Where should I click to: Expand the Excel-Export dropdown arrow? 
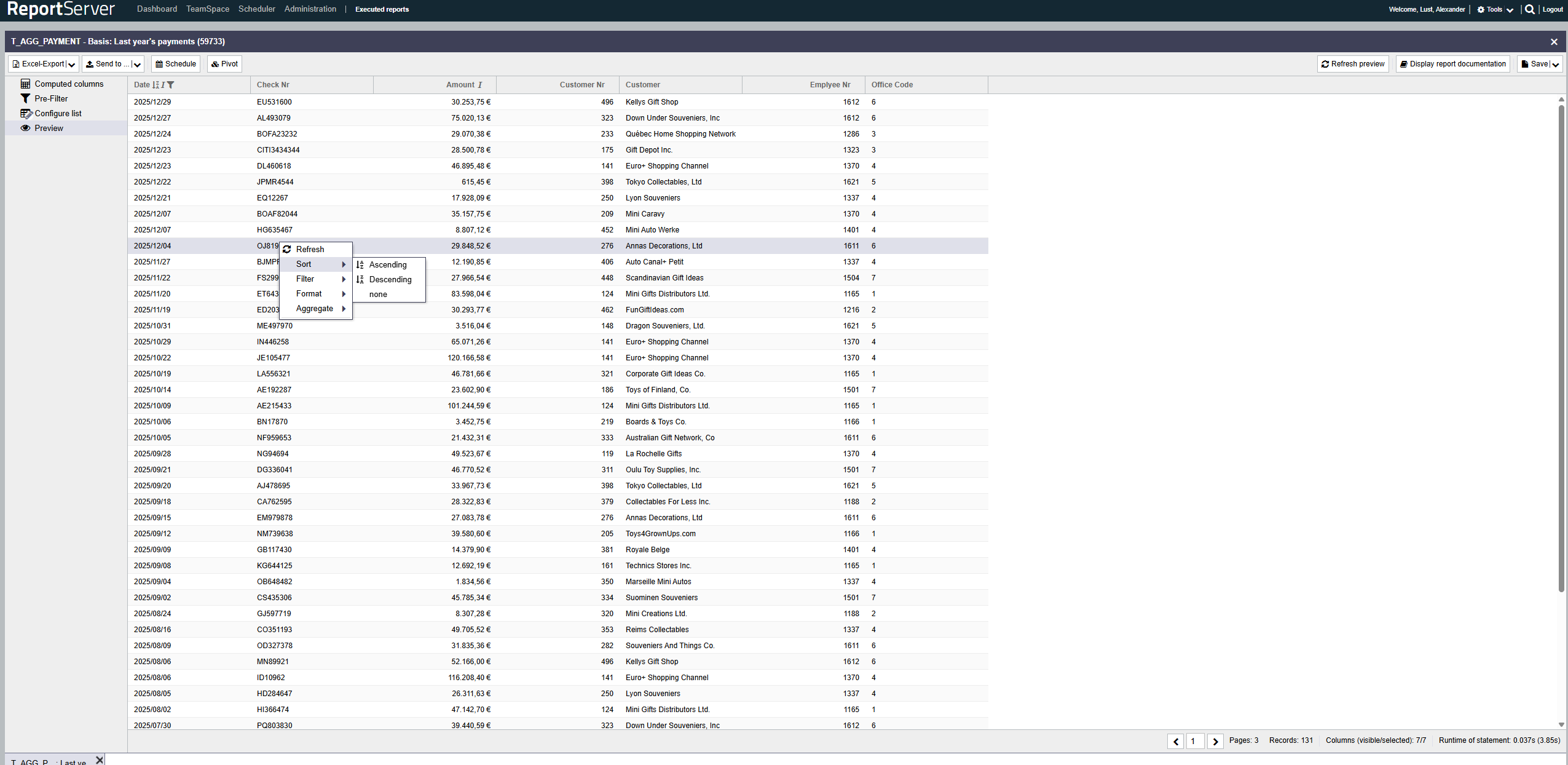(72, 65)
